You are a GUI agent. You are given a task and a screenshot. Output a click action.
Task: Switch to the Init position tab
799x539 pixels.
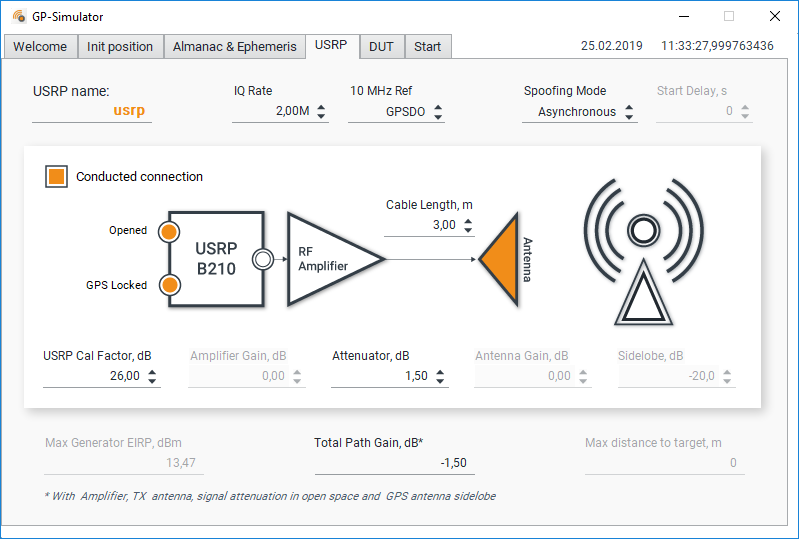(120, 47)
